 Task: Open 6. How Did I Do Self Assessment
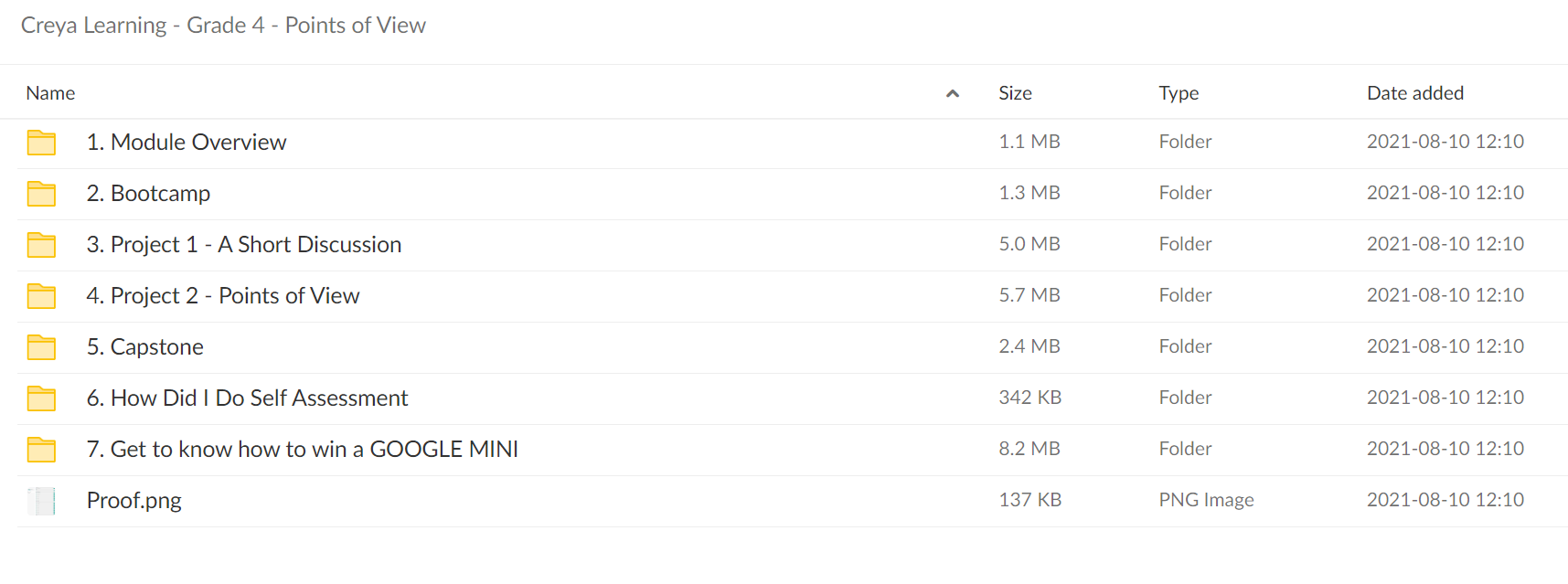[247, 398]
